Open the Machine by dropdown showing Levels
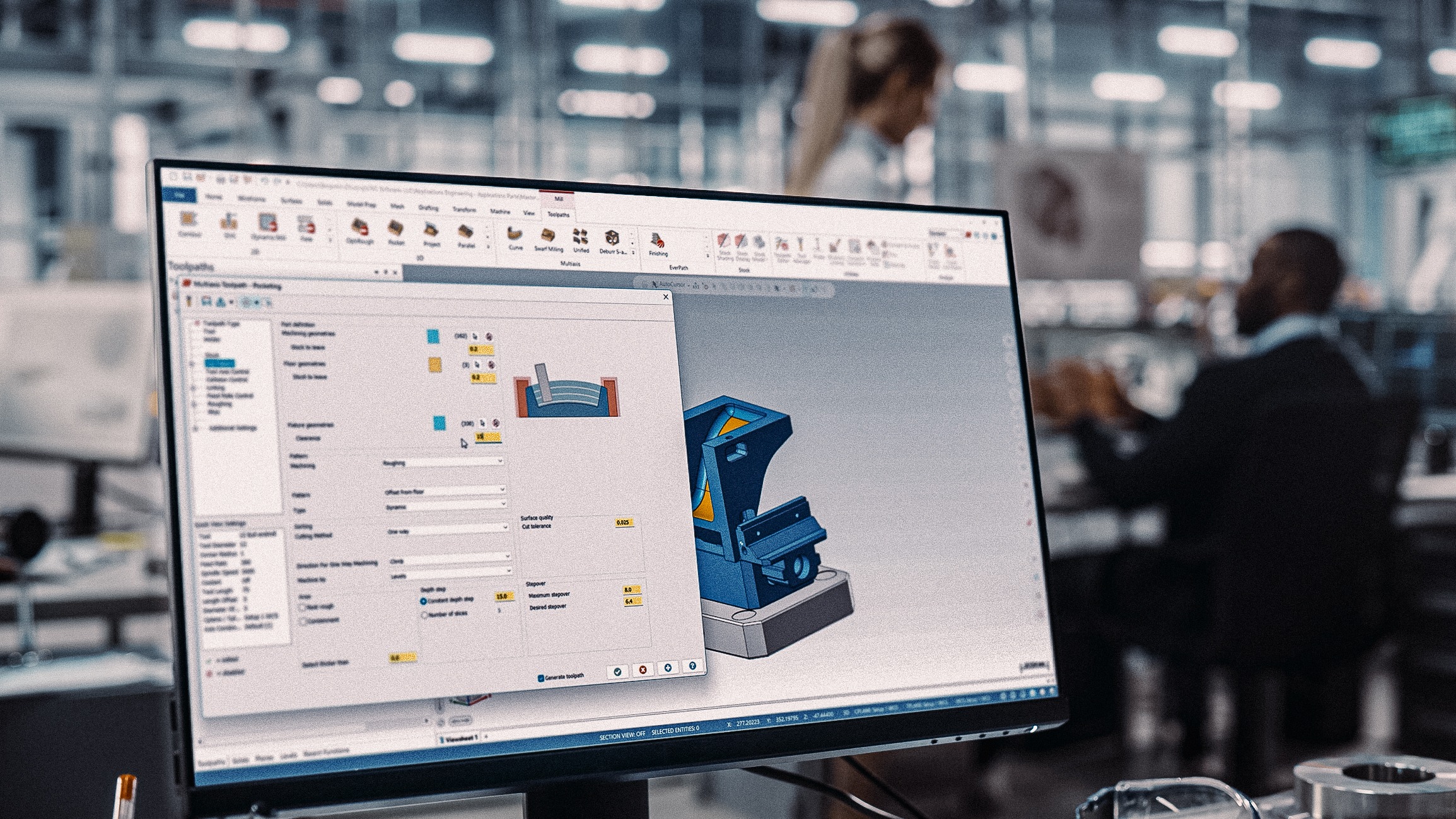 click(451, 574)
